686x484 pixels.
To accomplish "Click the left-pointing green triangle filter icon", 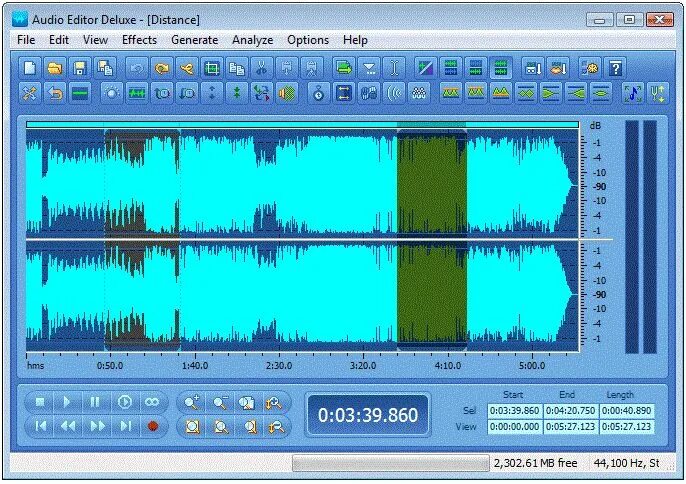I will [576, 93].
